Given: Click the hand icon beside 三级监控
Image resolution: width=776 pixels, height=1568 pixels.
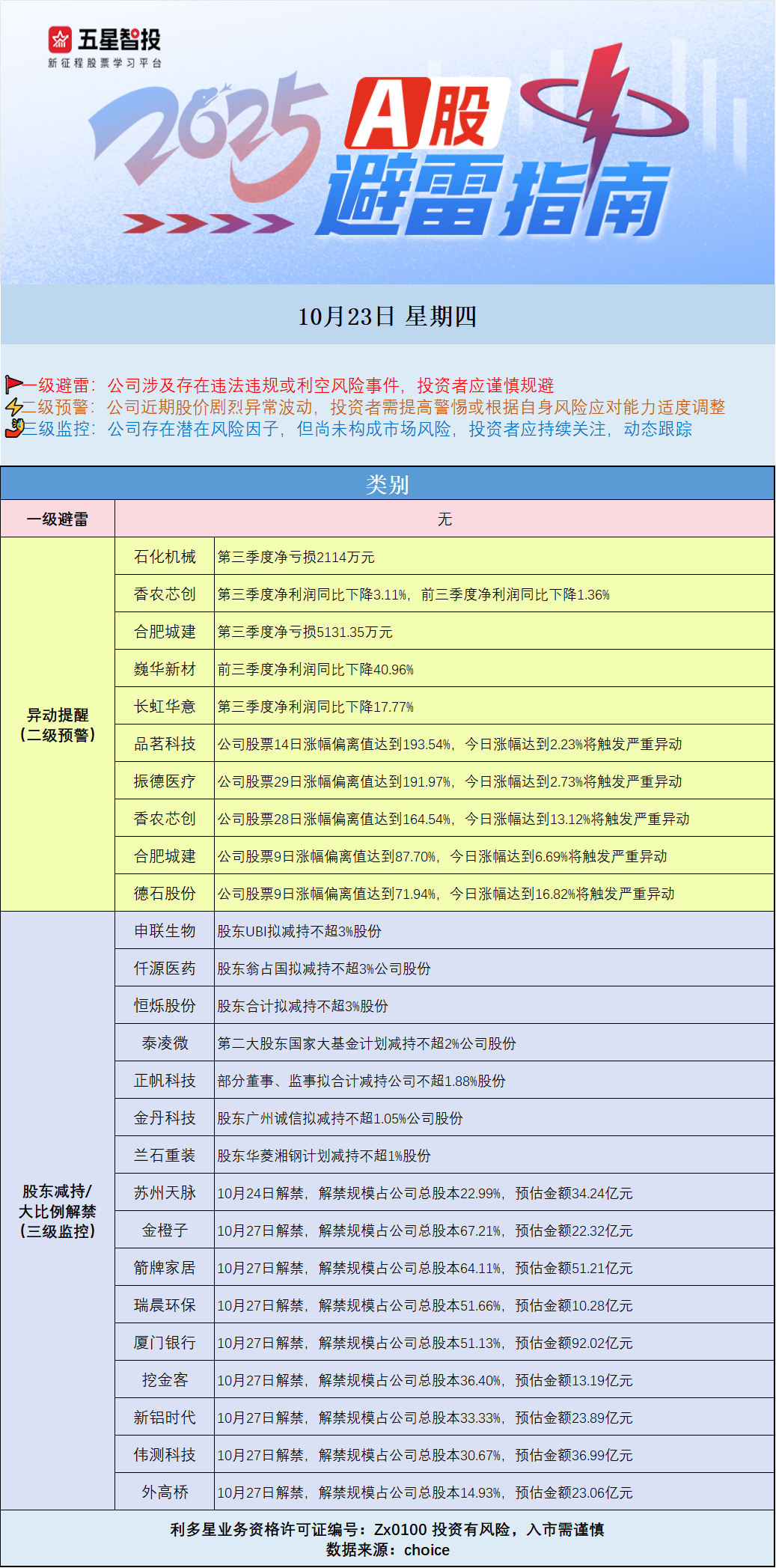Looking at the screenshot, I should 13,429.
